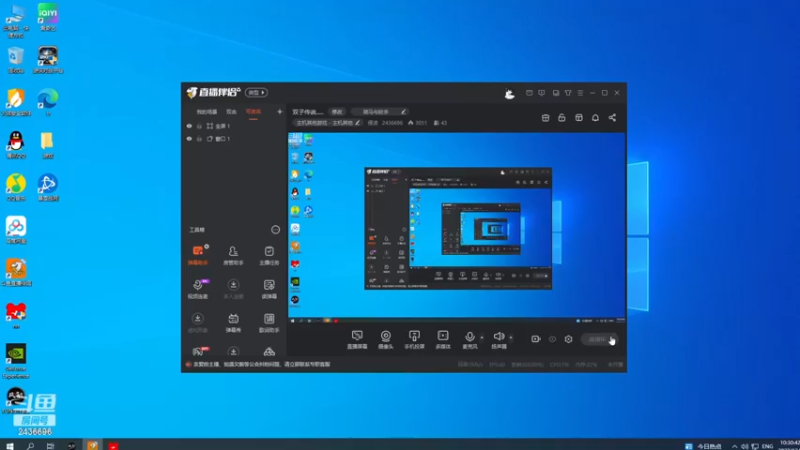Switch to the orange highlighted scene tab
The image size is (800, 450).
coord(253,112)
